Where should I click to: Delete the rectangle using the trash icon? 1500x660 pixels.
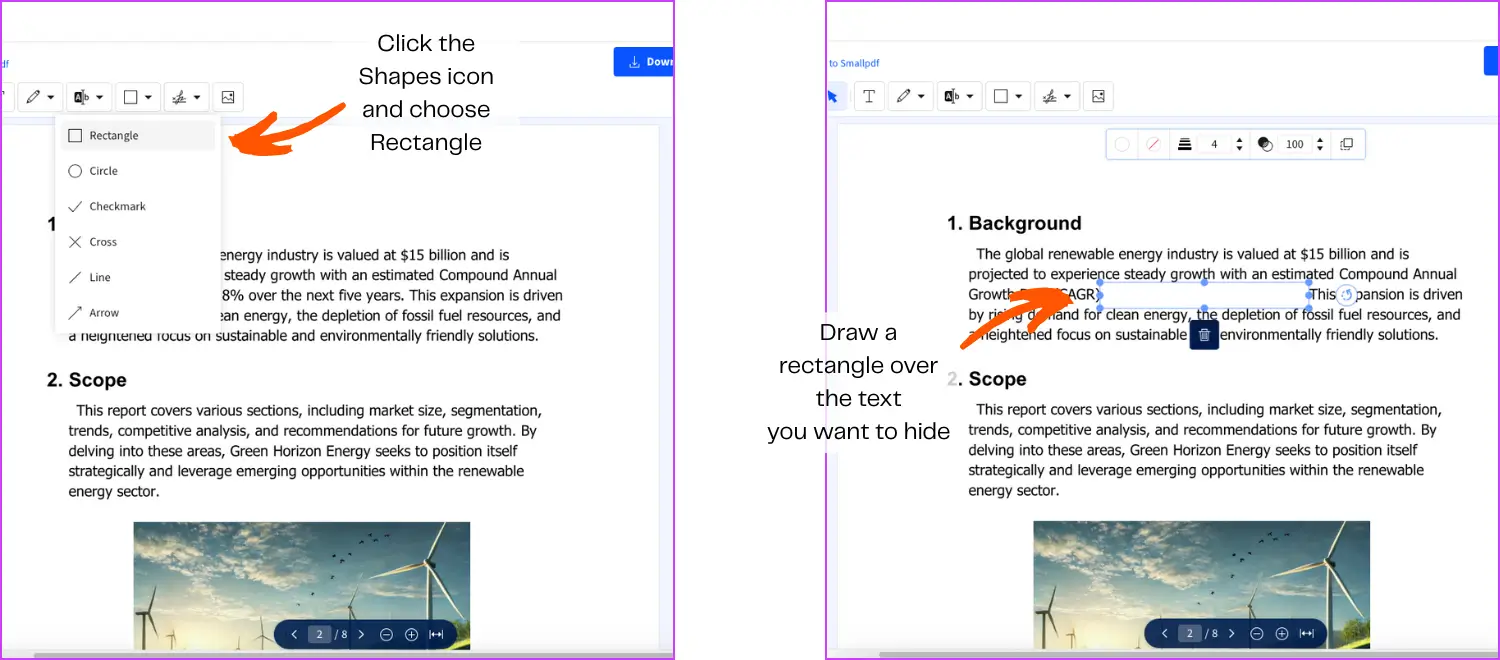click(1204, 335)
